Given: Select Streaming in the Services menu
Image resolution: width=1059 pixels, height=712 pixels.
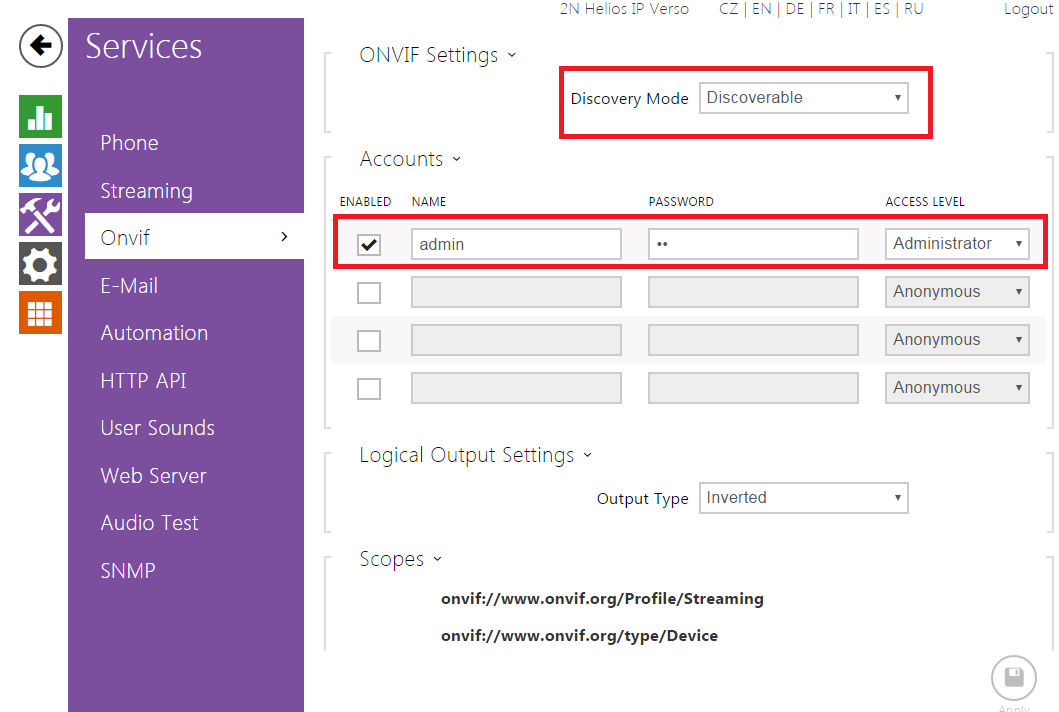Looking at the screenshot, I should [x=146, y=191].
